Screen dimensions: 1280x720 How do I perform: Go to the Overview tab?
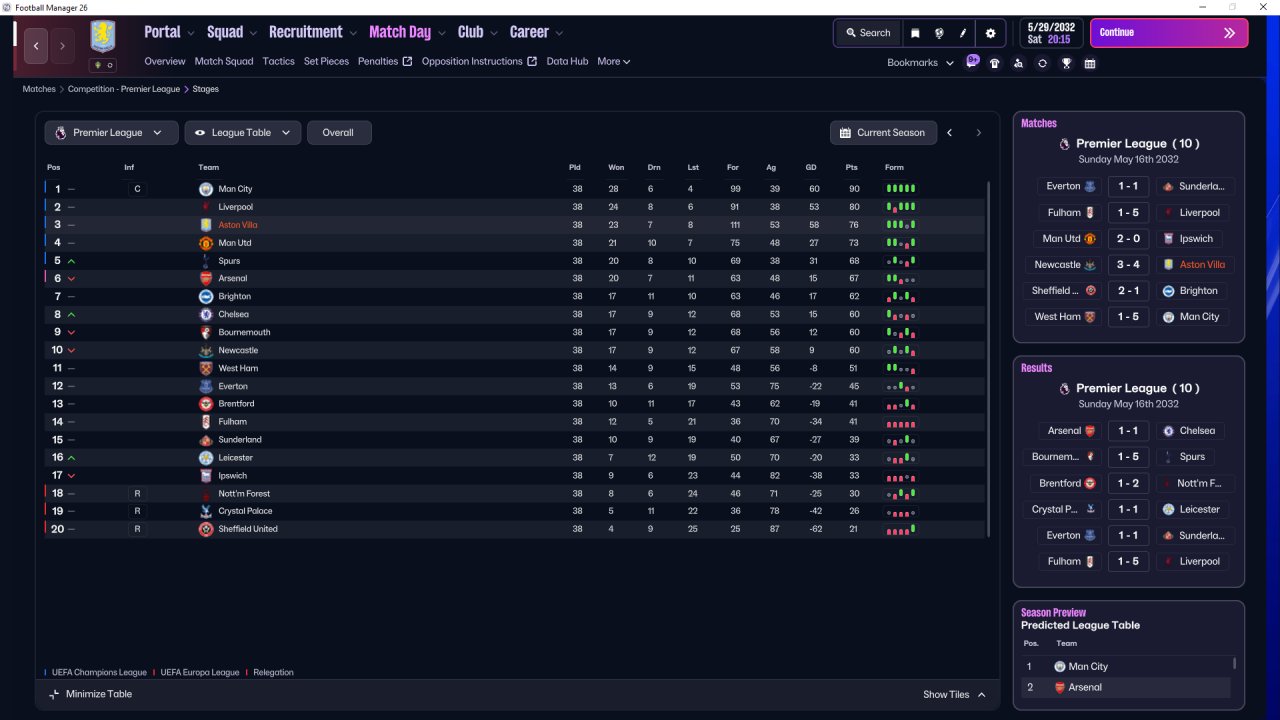[165, 62]
